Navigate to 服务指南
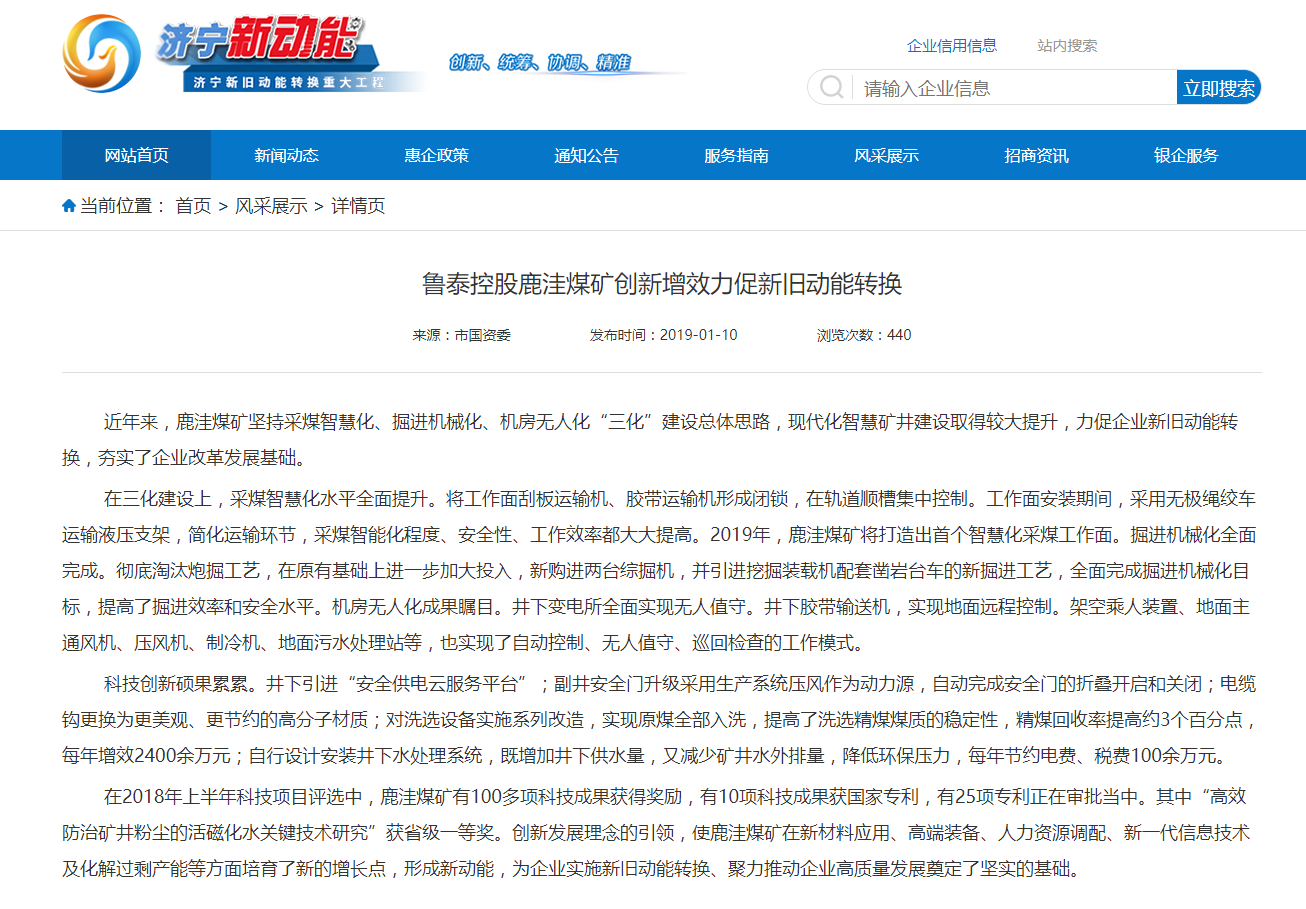The width and height of the screenshot is (1306, 909). coord(736,155)
